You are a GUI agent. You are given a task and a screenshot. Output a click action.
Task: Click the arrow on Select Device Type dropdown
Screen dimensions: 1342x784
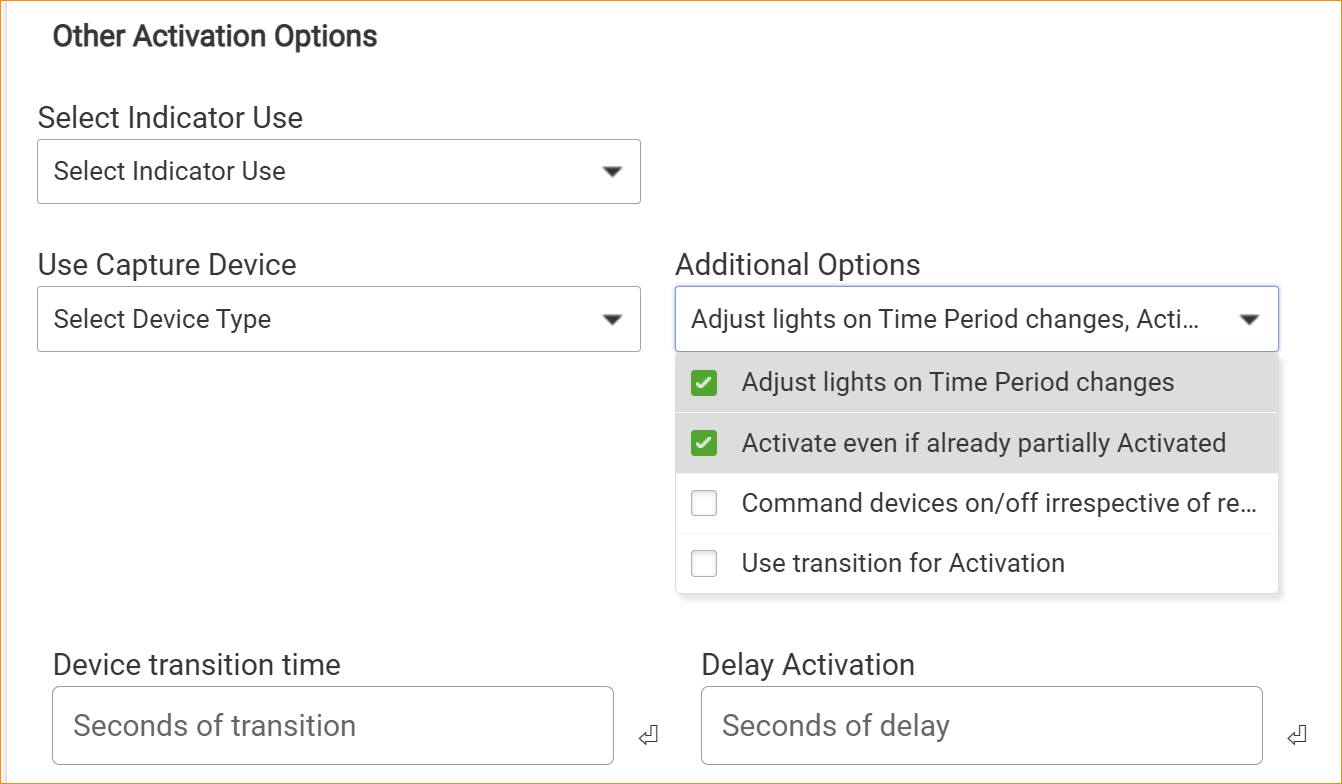pos(612,320)
